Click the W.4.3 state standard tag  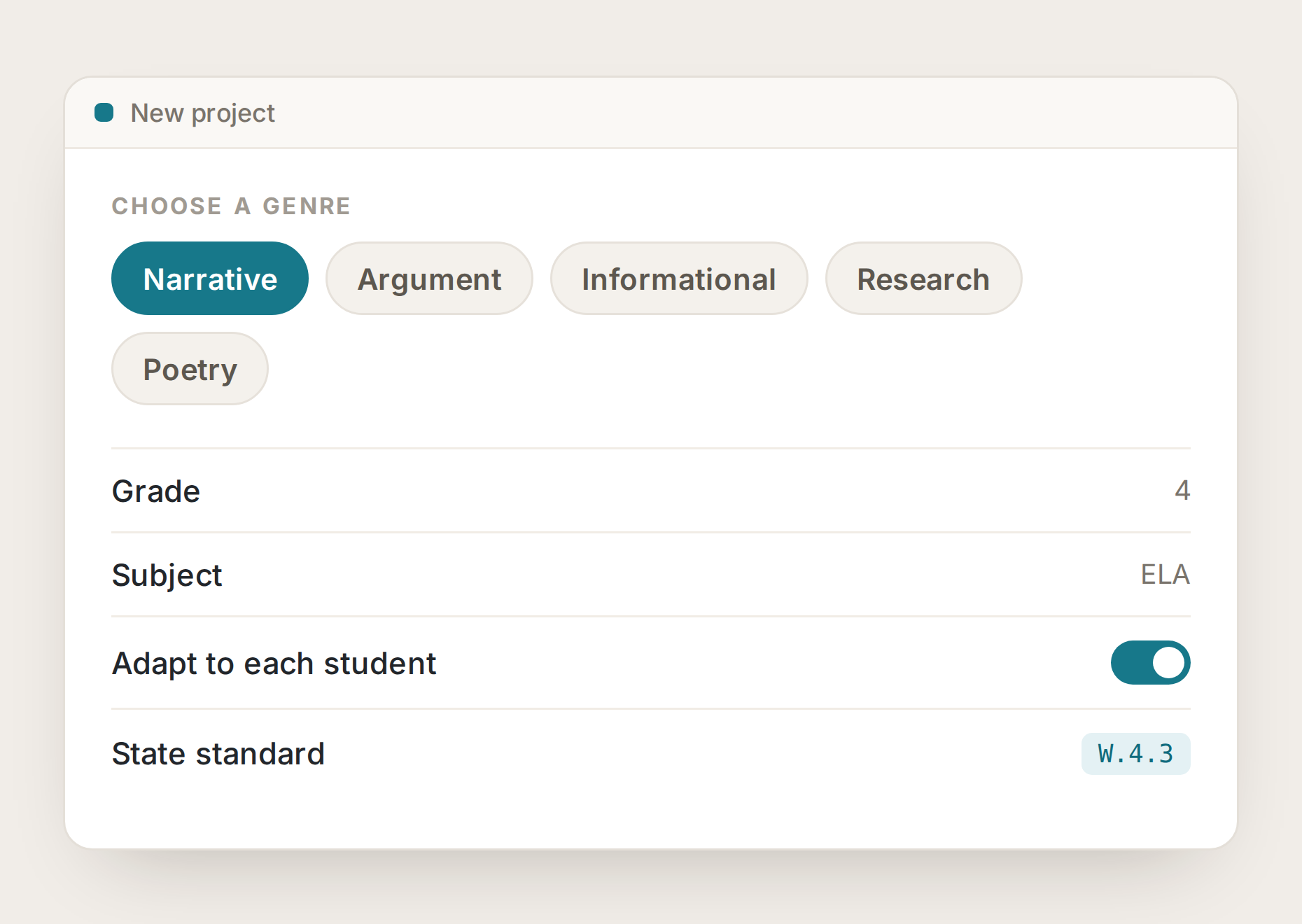1135,754
